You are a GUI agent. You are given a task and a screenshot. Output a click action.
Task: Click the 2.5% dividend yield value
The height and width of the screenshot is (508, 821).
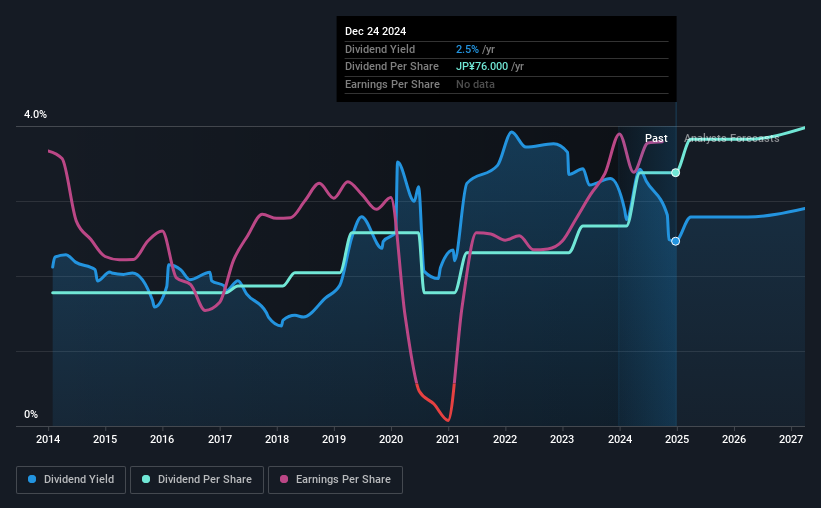(467, 49)
